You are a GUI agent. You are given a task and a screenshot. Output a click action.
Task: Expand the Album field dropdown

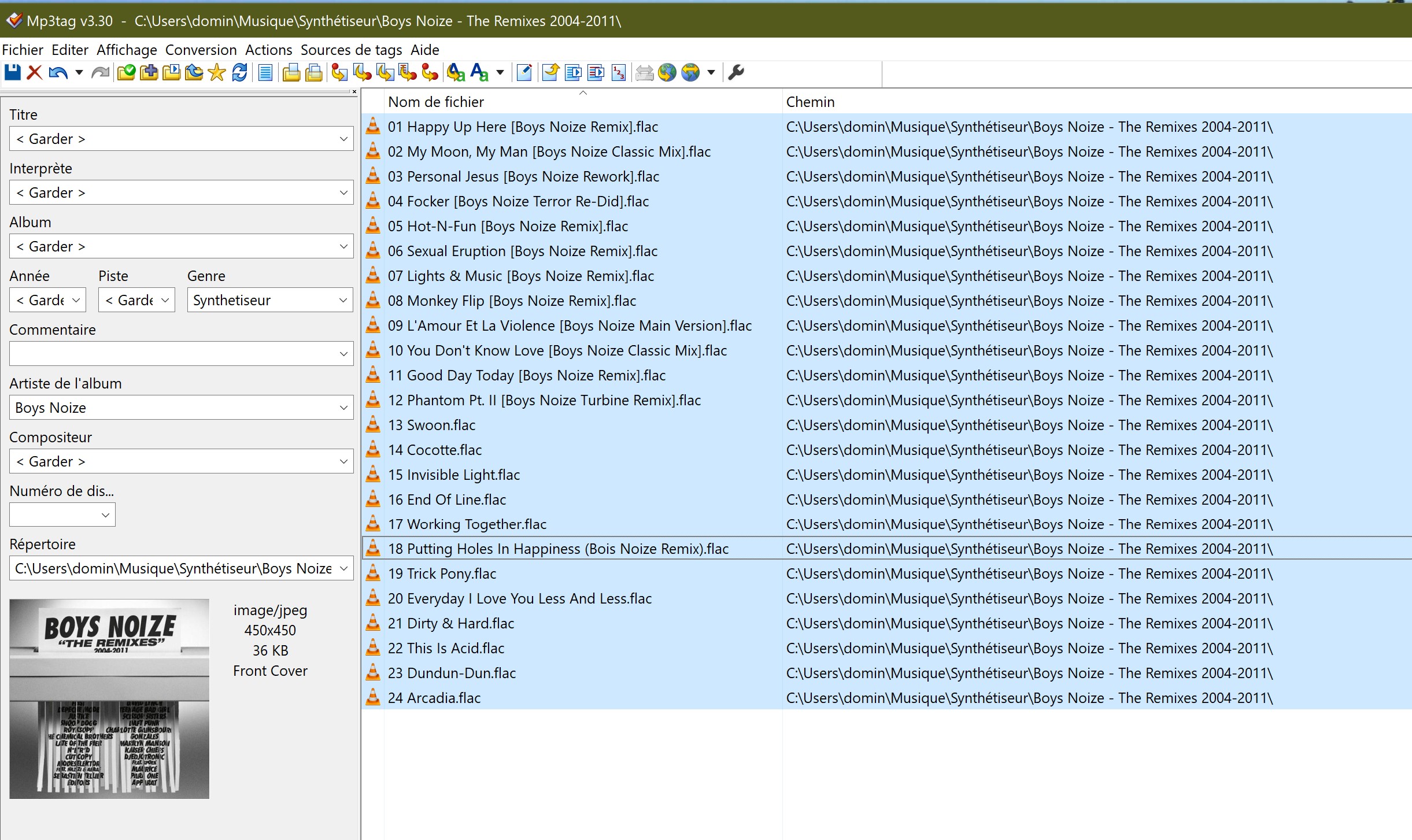tap(343, 246)
